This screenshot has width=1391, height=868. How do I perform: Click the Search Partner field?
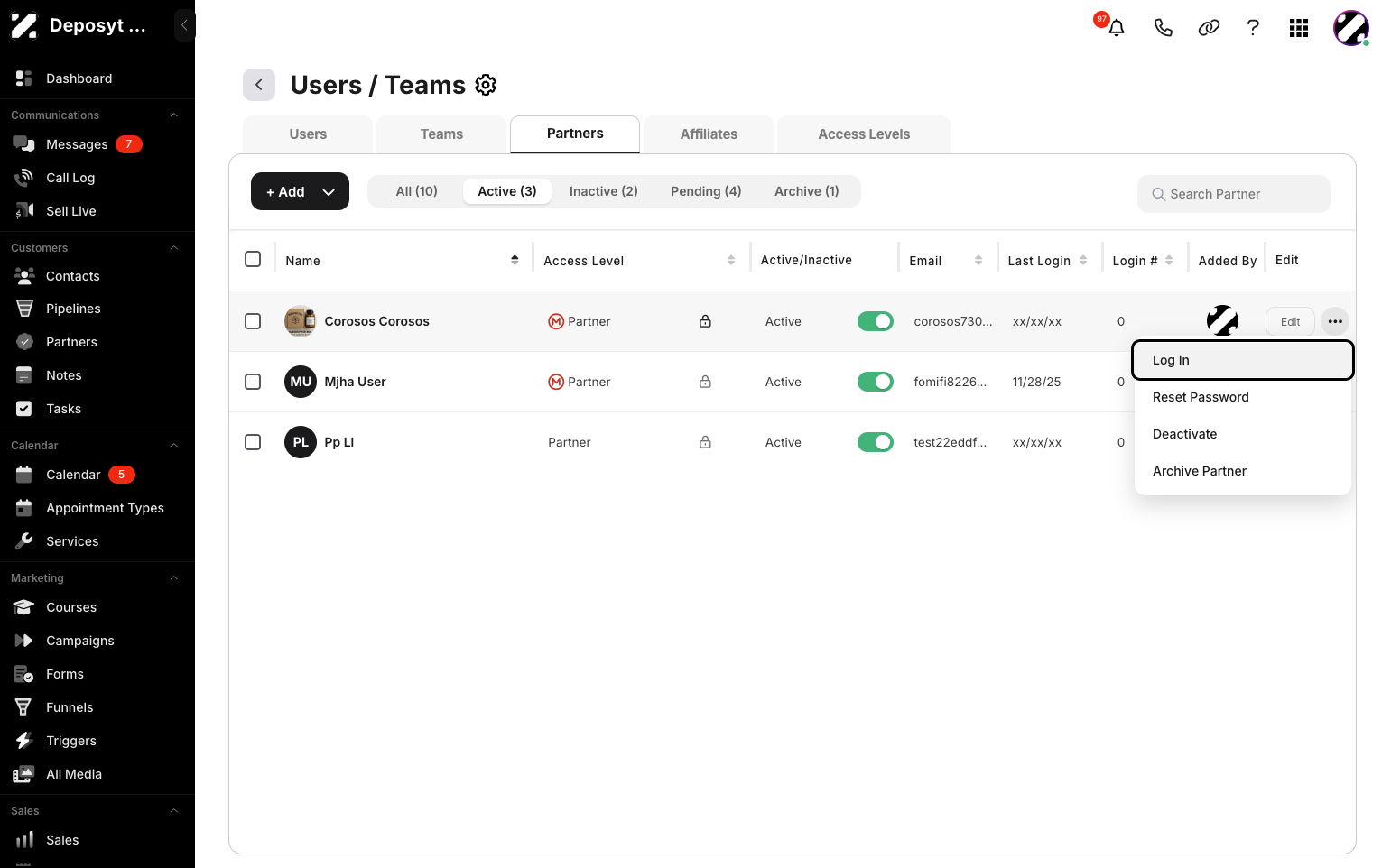(x=1234, y=194)
